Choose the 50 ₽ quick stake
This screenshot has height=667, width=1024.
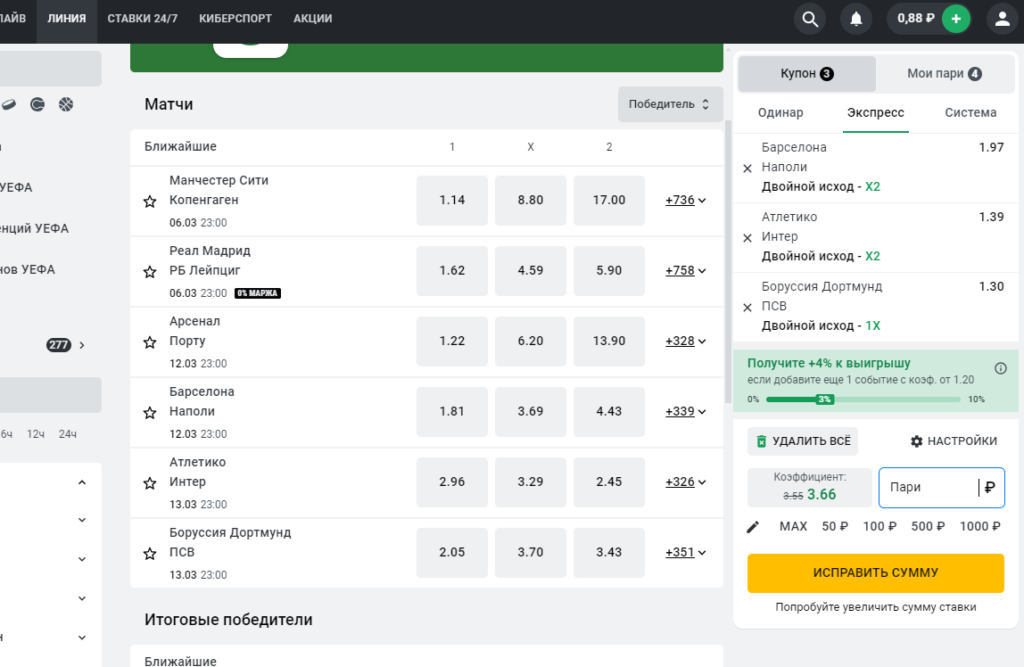(835, 527)
